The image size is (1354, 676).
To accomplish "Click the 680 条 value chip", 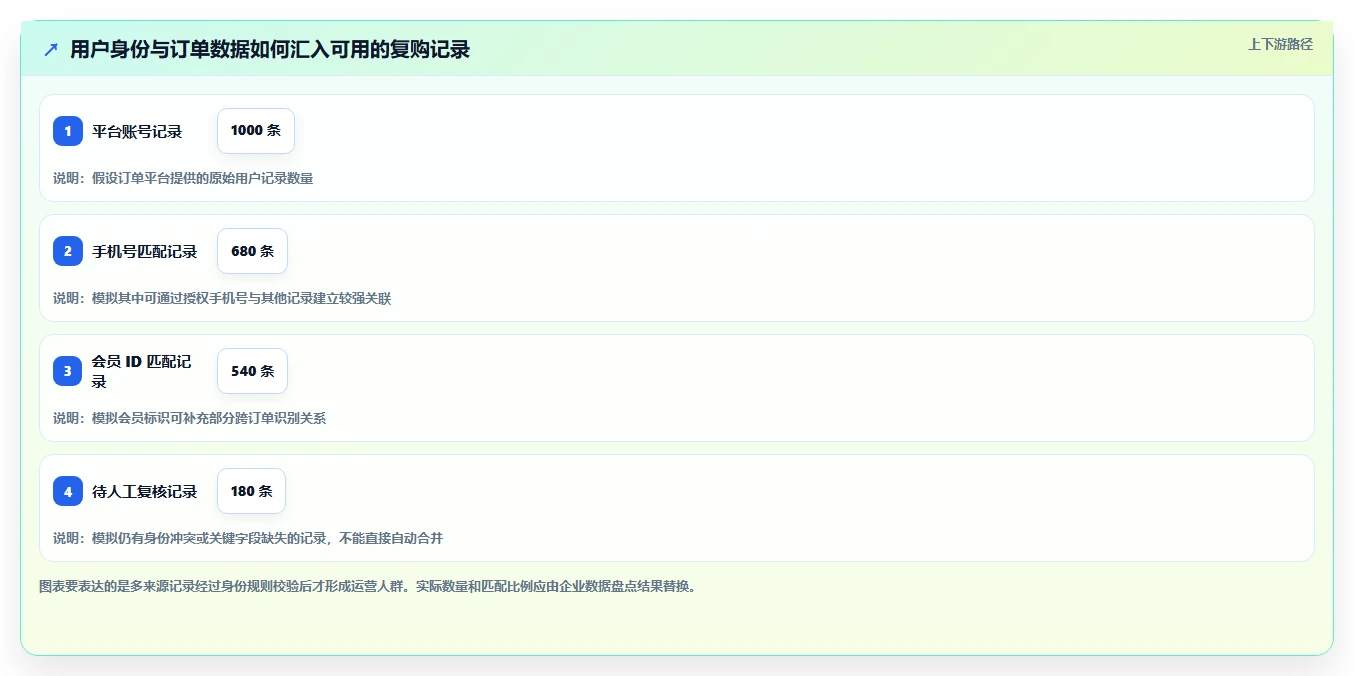I will point(252,251).
